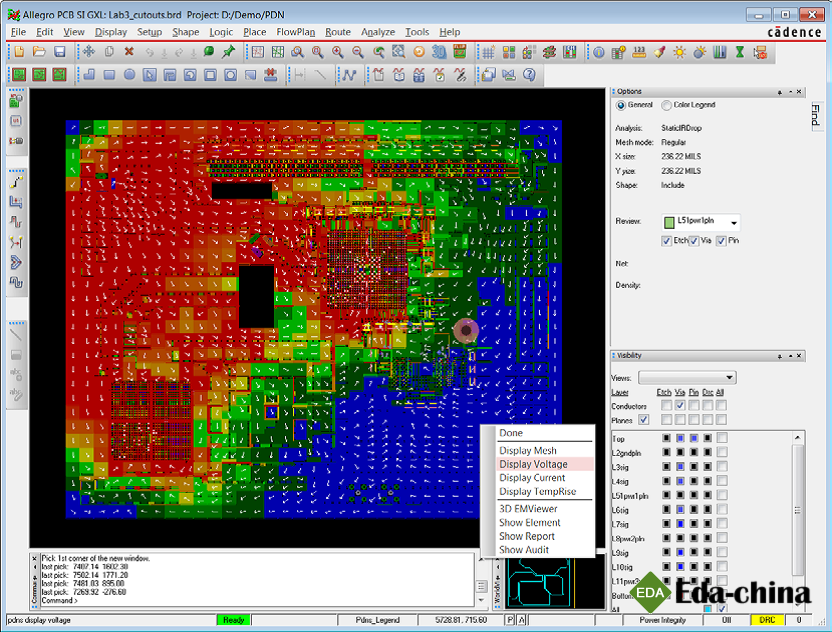Screen dimensions: 832x632
Task: Select the Move tool with four arrows
Action: pyautogui.click(x=89, y=51)
